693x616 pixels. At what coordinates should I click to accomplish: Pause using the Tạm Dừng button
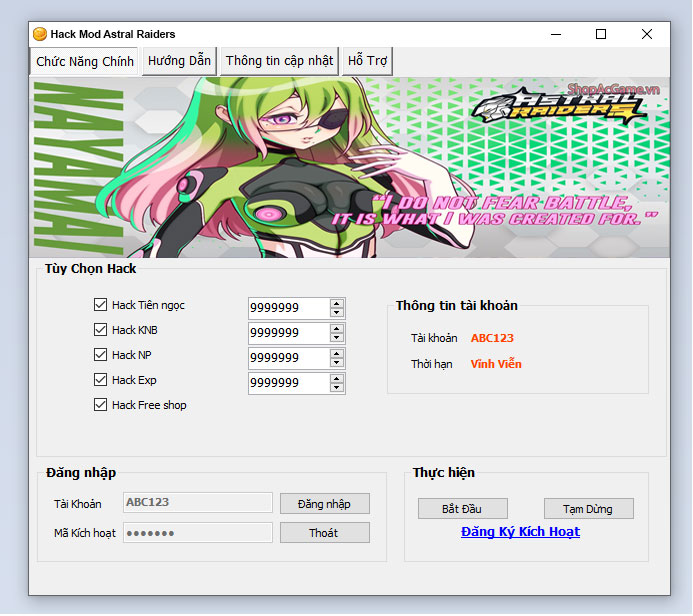coord(588,509)
